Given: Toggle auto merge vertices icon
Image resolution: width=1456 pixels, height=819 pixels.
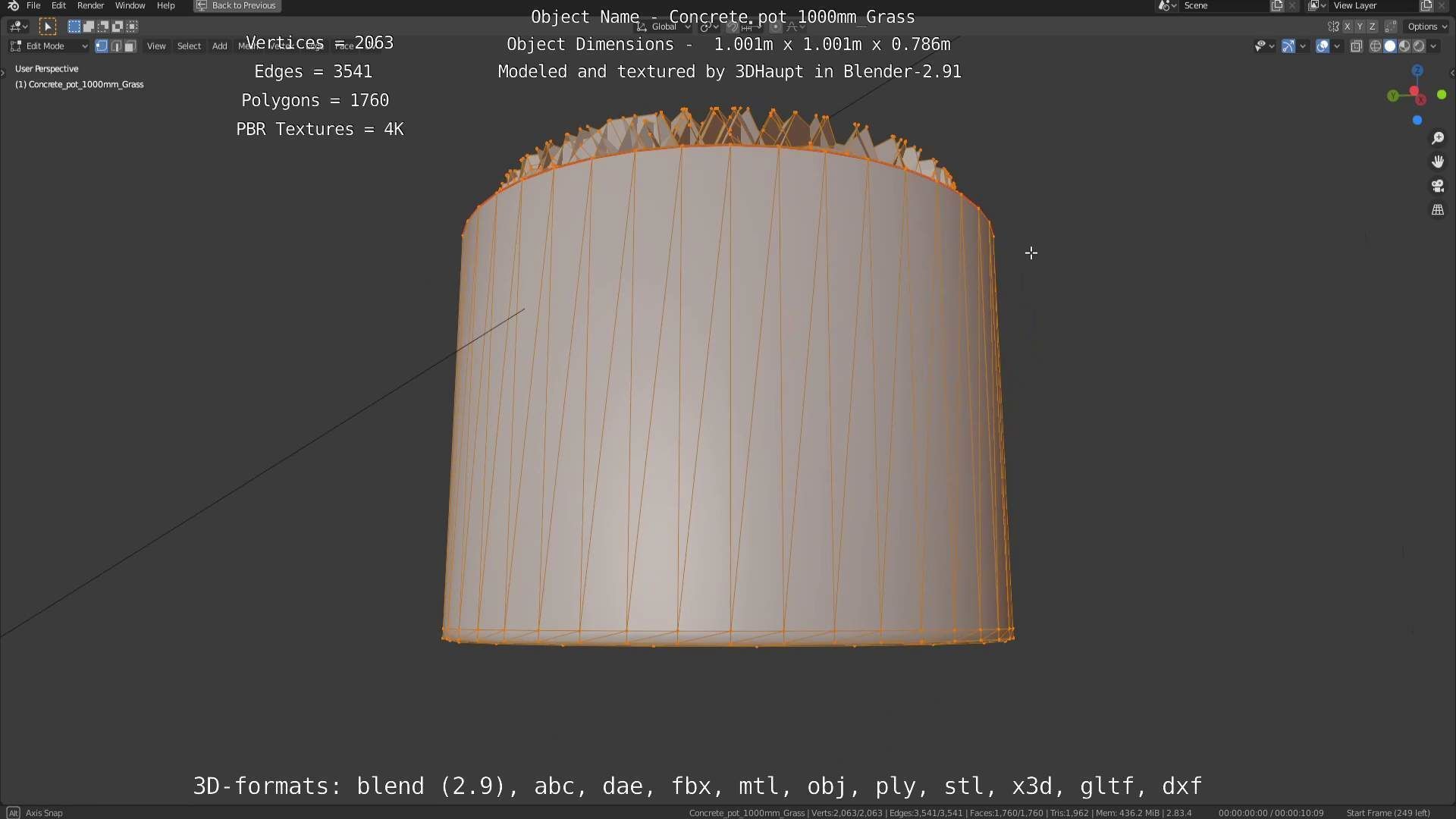Looking at the screenshot, I should (1391, 27).
